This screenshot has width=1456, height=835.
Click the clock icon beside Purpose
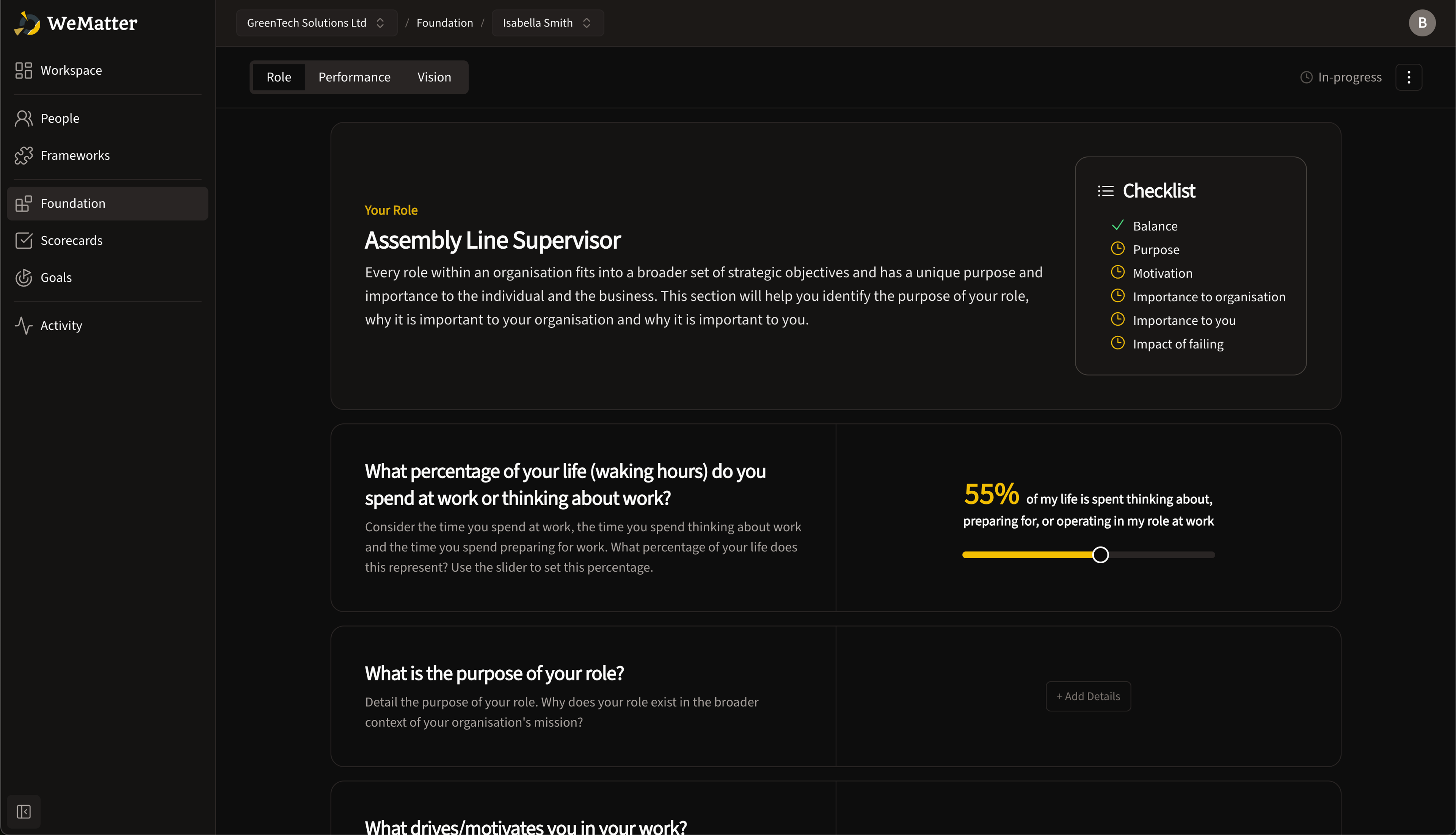(1117, 248)
